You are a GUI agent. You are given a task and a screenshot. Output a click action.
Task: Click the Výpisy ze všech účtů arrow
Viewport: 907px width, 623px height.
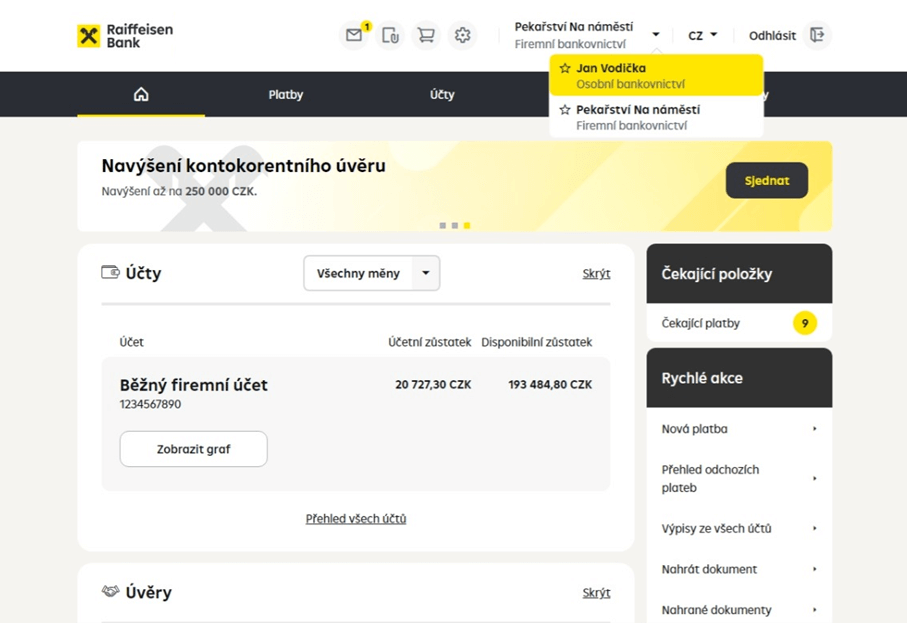pyautogui.click(x=814, y=528)
